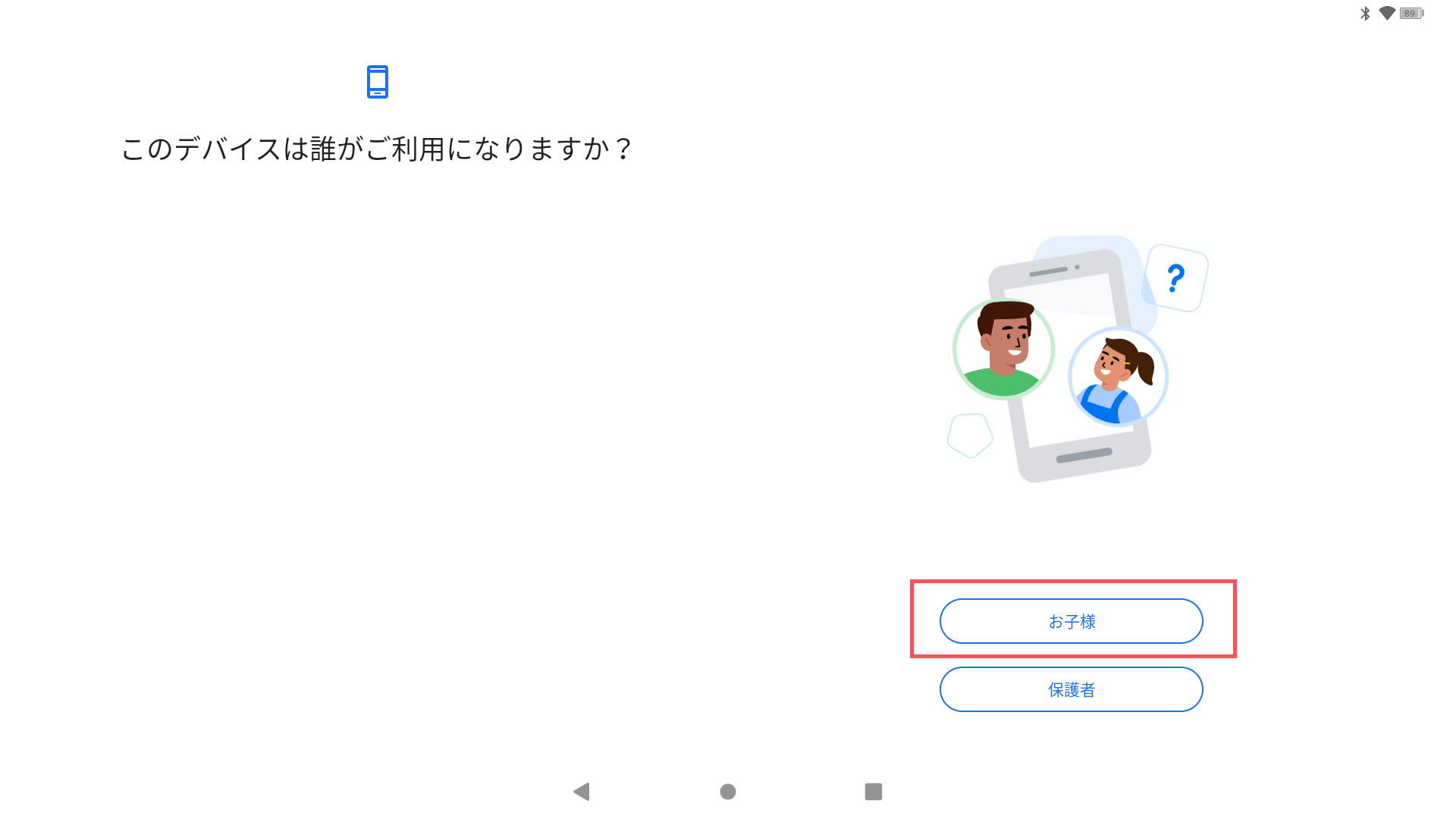This screenshot has height=819, width=1456.
Task: Tap the home circle navigation button
Action: (x=728, y=792)
